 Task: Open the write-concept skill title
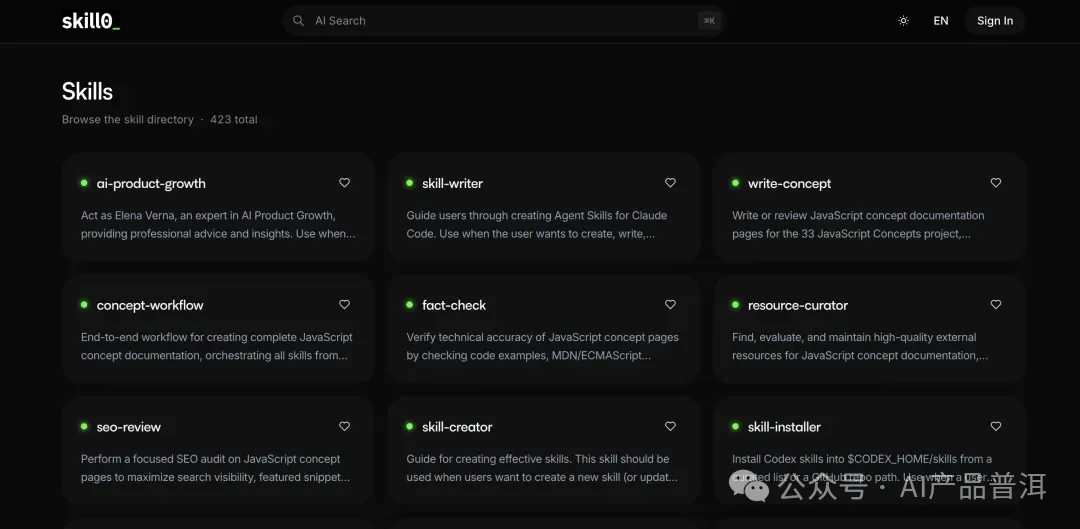pyautogui.click(x=789, y=184)
